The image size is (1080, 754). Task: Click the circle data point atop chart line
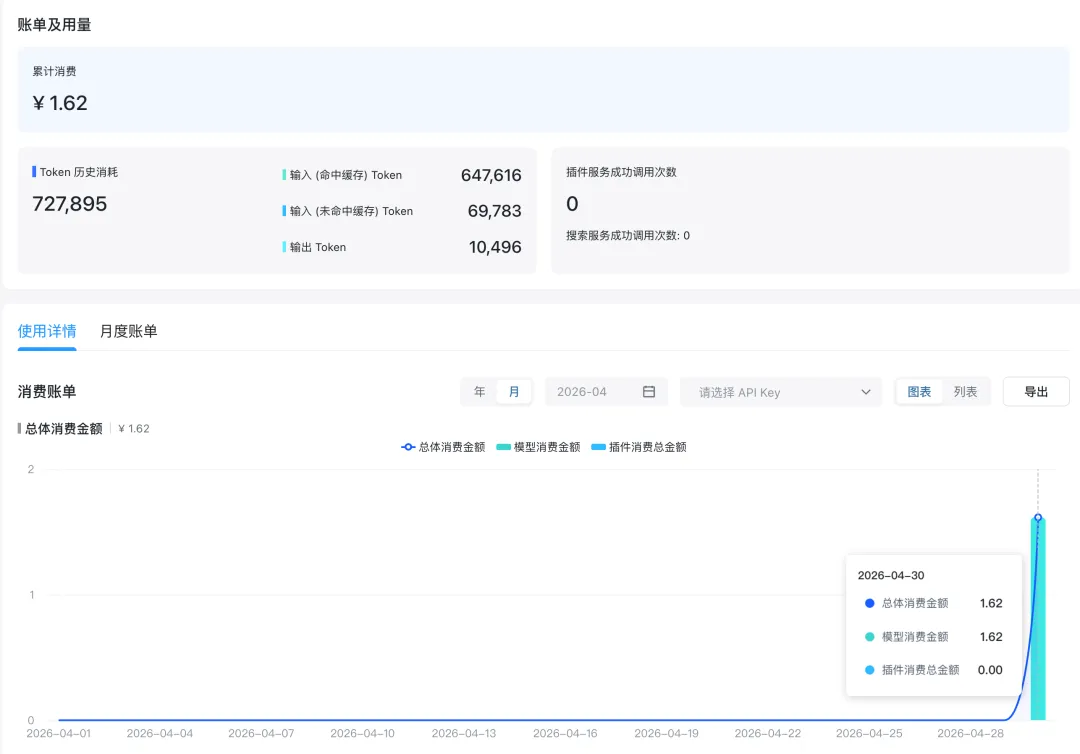(x=1038, y=517)
